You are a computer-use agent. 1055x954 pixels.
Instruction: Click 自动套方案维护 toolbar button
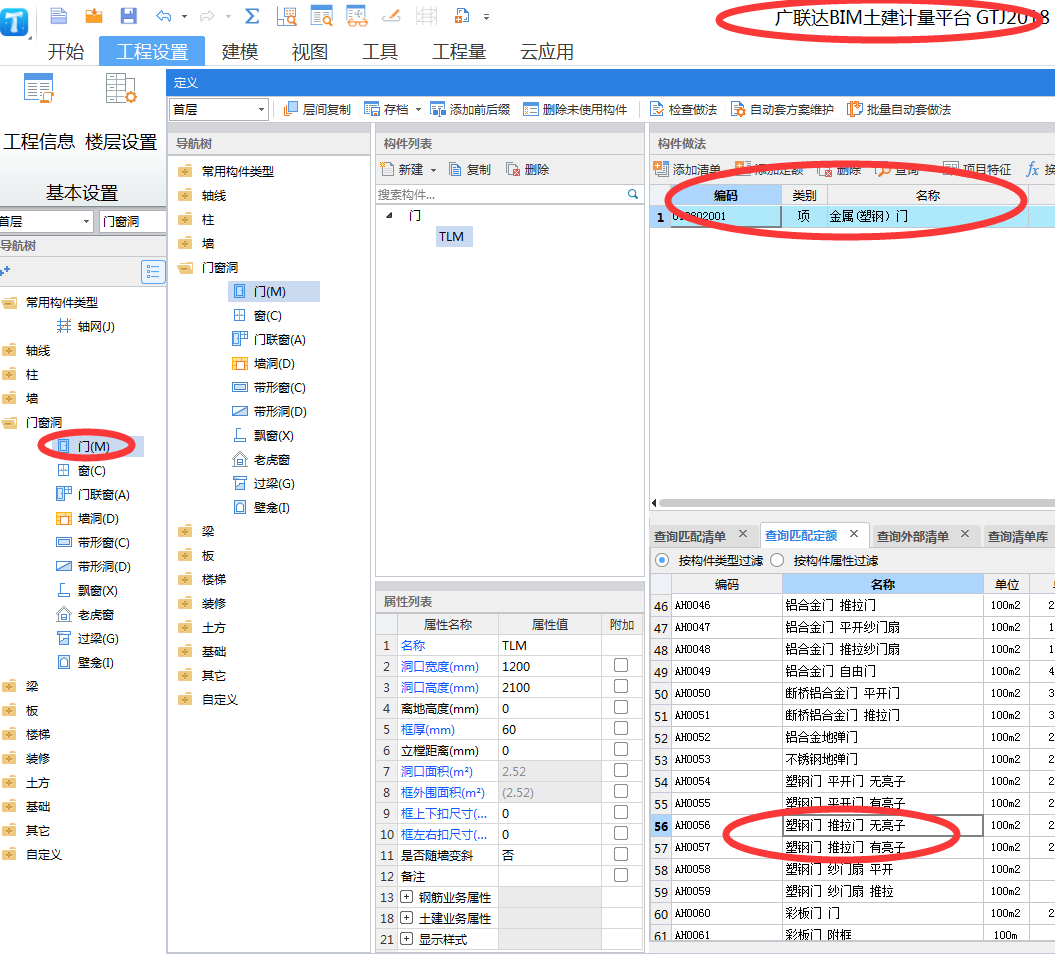coord(783,110)
